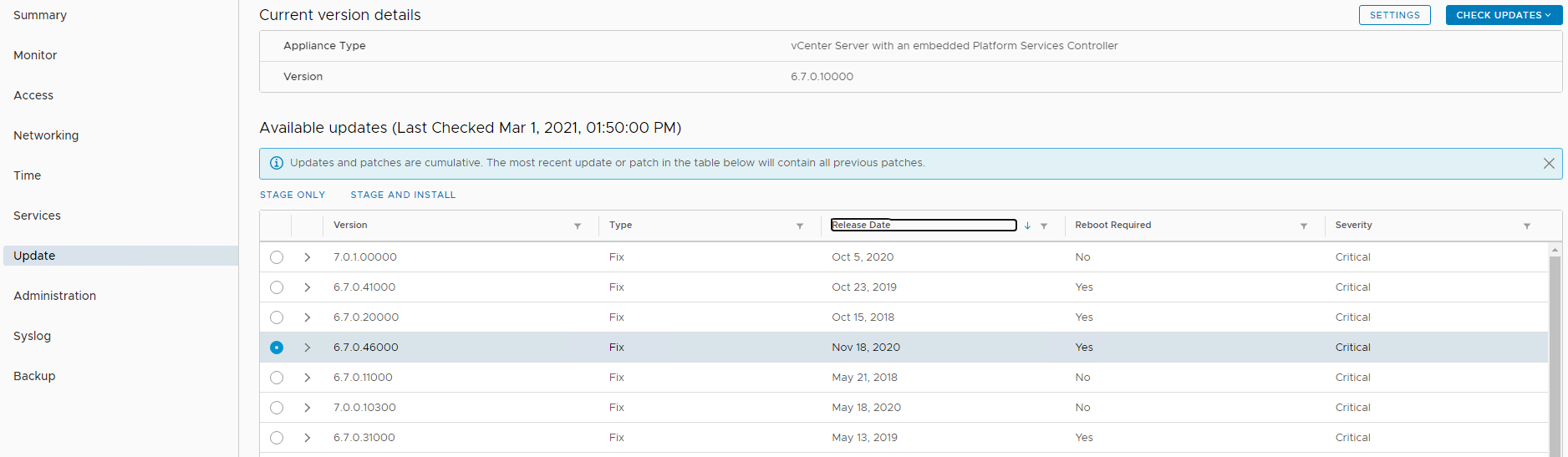This screenshot has height=457, width=1568.
Task: Select radio button for version 6.7.0.31000
Action: point(277,438)
